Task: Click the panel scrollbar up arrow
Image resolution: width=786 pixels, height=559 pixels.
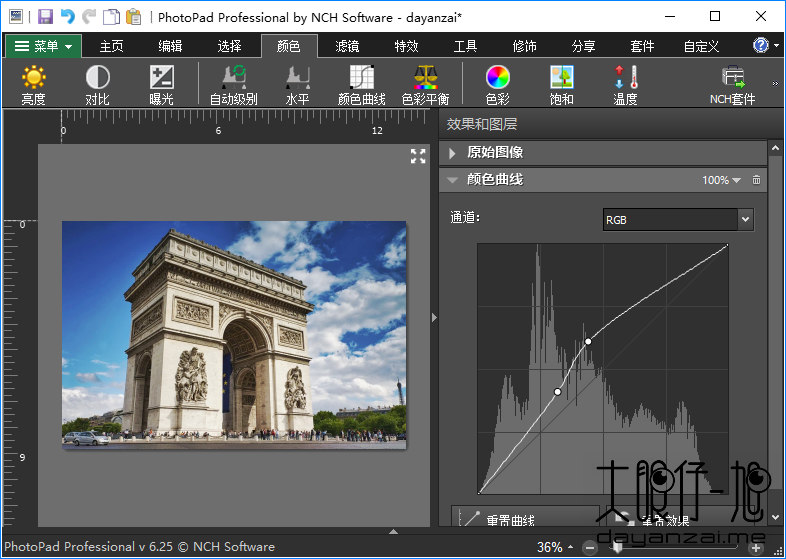Action: coord(775,148)
